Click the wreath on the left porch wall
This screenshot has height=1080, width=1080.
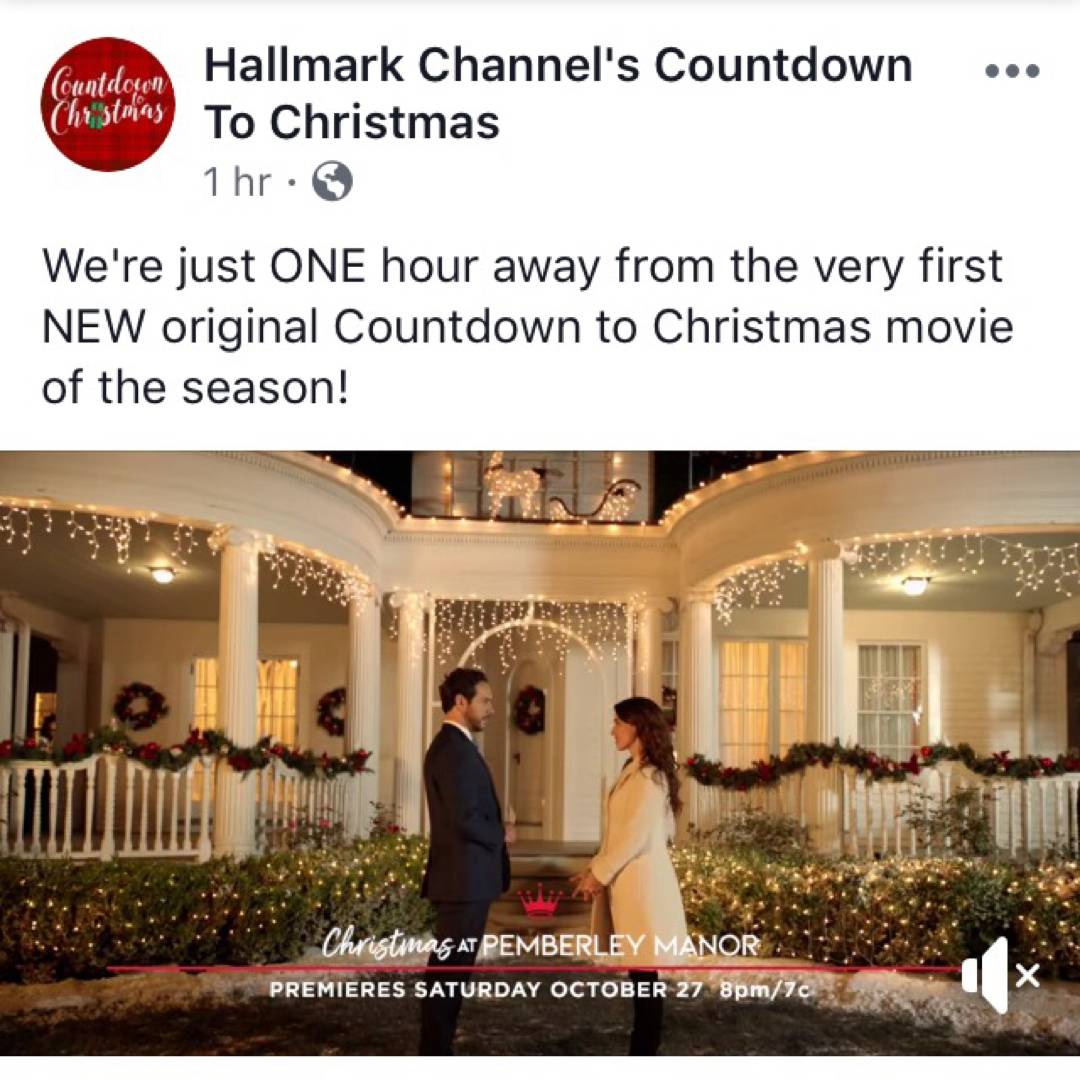click(x=140, y=705)
